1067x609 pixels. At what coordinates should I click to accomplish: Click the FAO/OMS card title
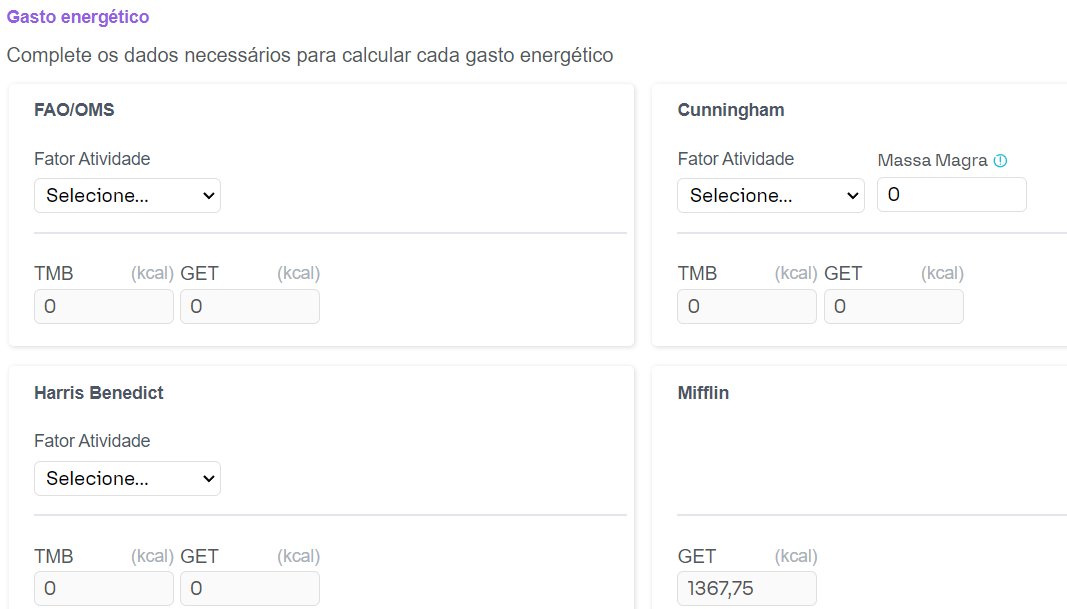74,110
